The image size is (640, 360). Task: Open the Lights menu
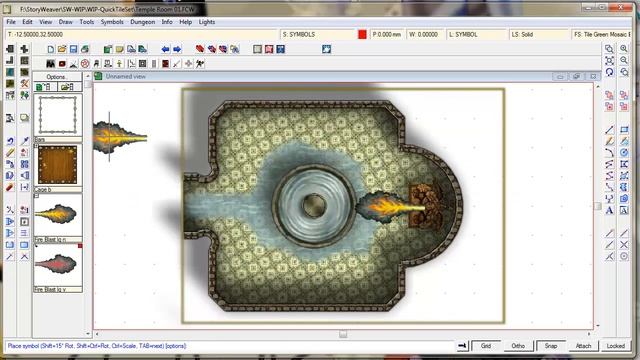pos(207,22)
